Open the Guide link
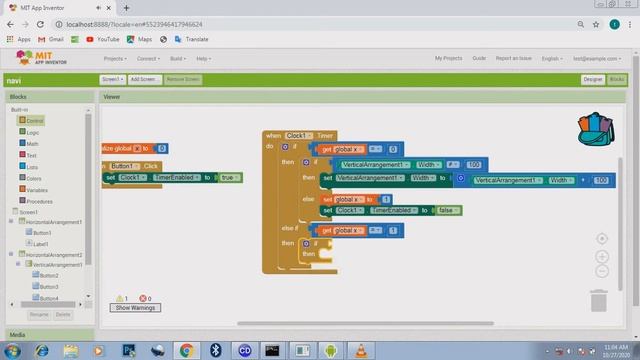640x360 pixels. coord(479,58)
